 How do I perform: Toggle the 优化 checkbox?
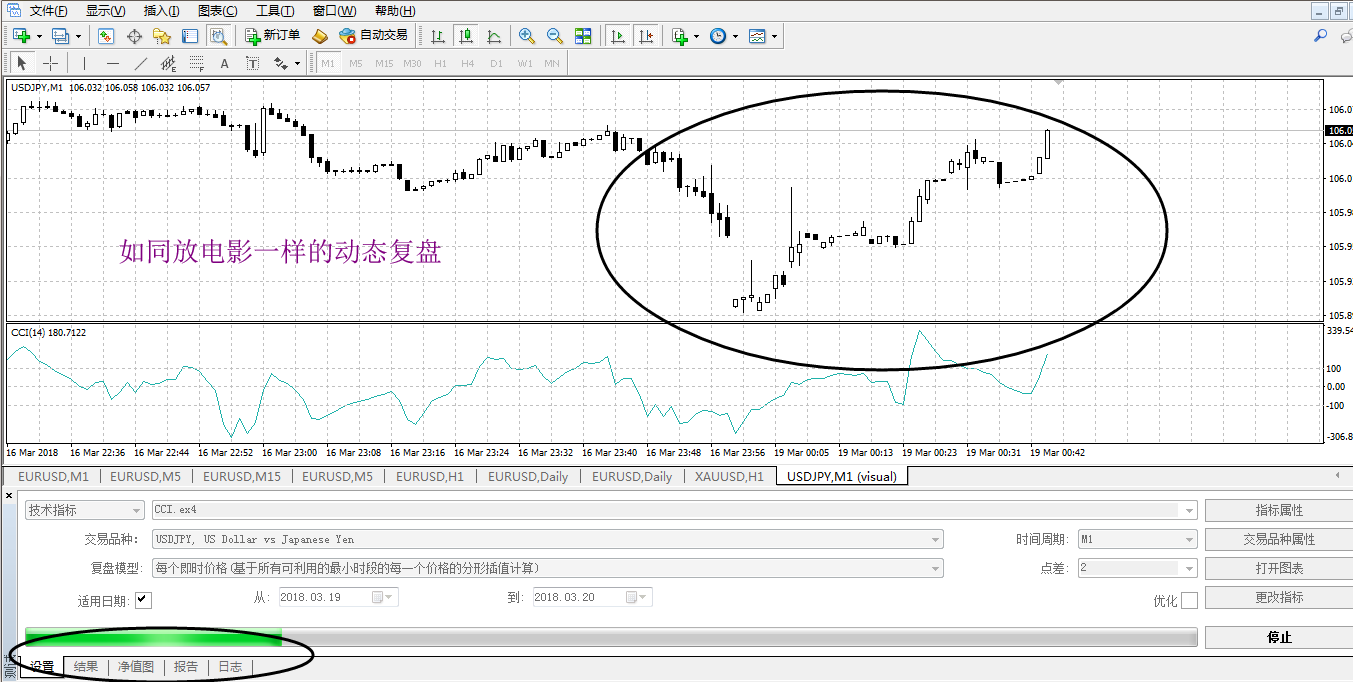click(x=1189, y=600)
